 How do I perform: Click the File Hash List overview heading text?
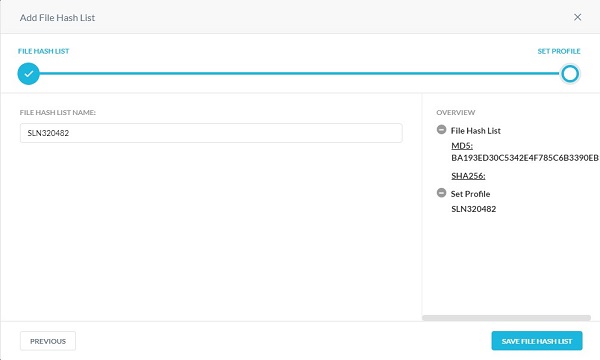[x=476, y=131]
